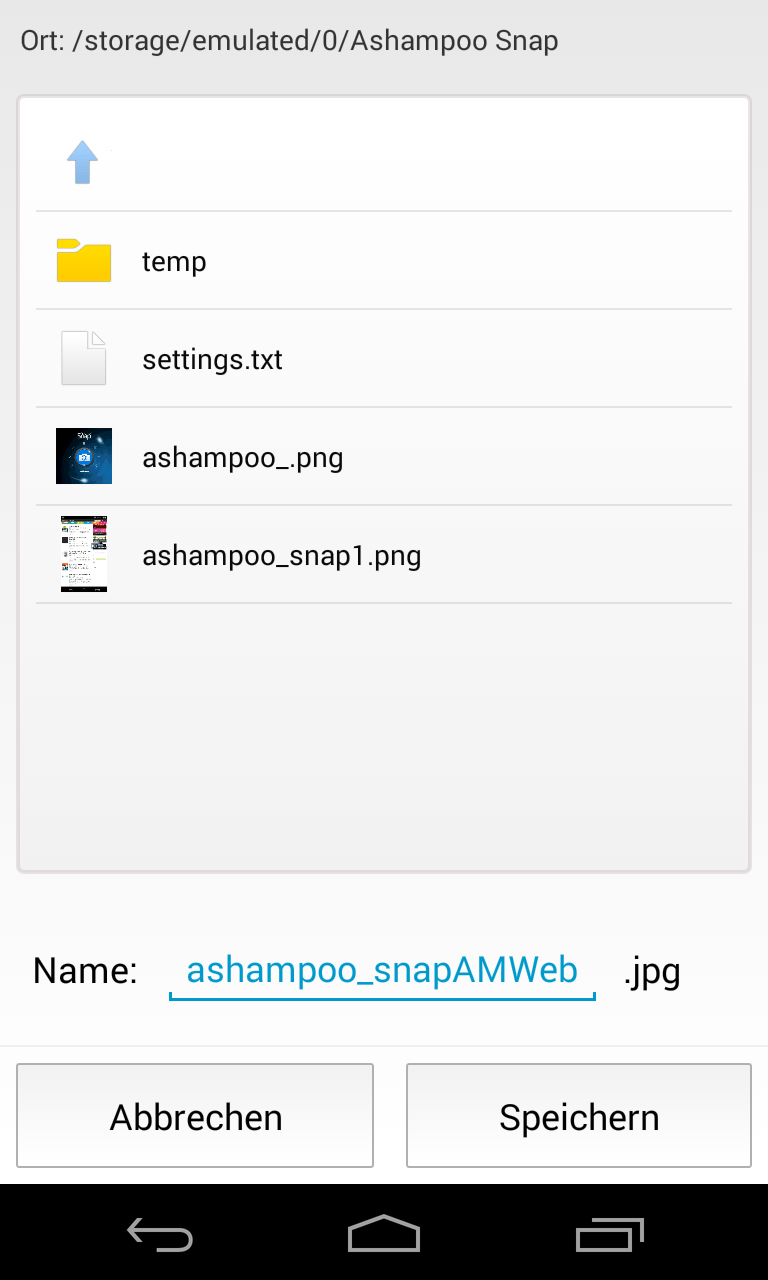Tap the Android back navigation icon
Viewport: 768px width, 1280px height.
coord(160,1235)
